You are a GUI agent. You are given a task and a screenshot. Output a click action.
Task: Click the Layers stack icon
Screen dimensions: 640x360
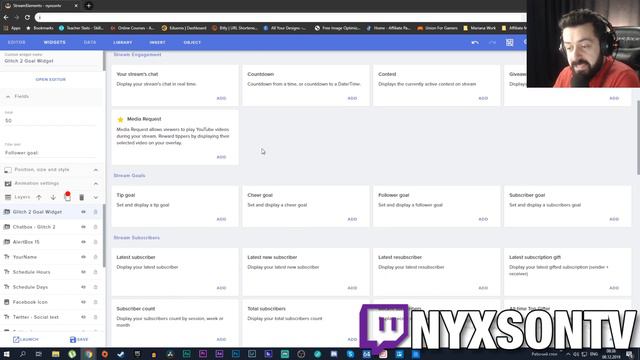[8, 197]
